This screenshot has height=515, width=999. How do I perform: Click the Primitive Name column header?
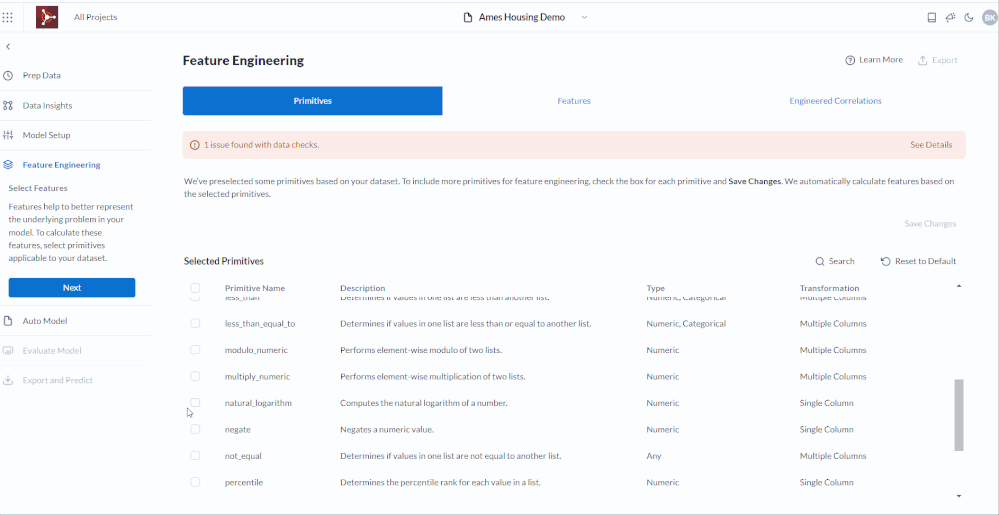[255, 288]
